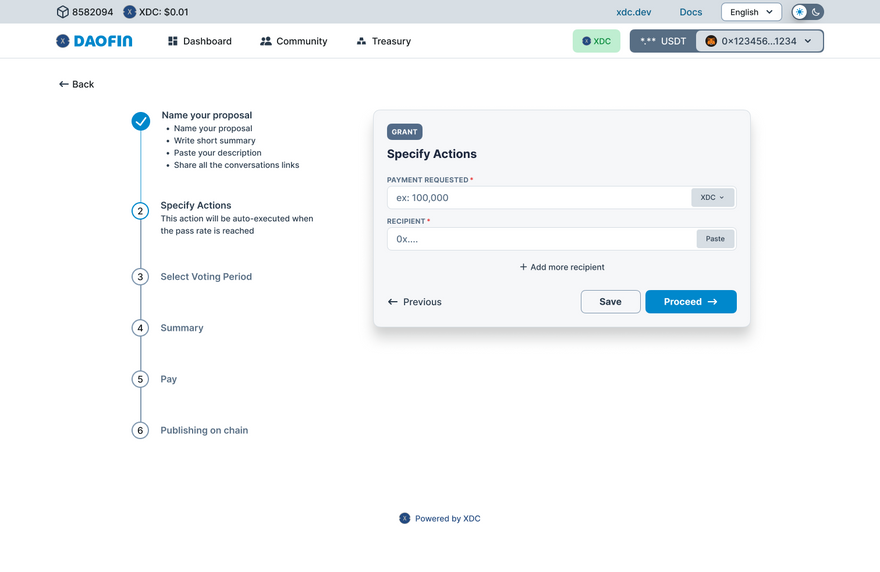Select the XDC network badge
Viewport: 880px width, 572px height.
(596, 41)
